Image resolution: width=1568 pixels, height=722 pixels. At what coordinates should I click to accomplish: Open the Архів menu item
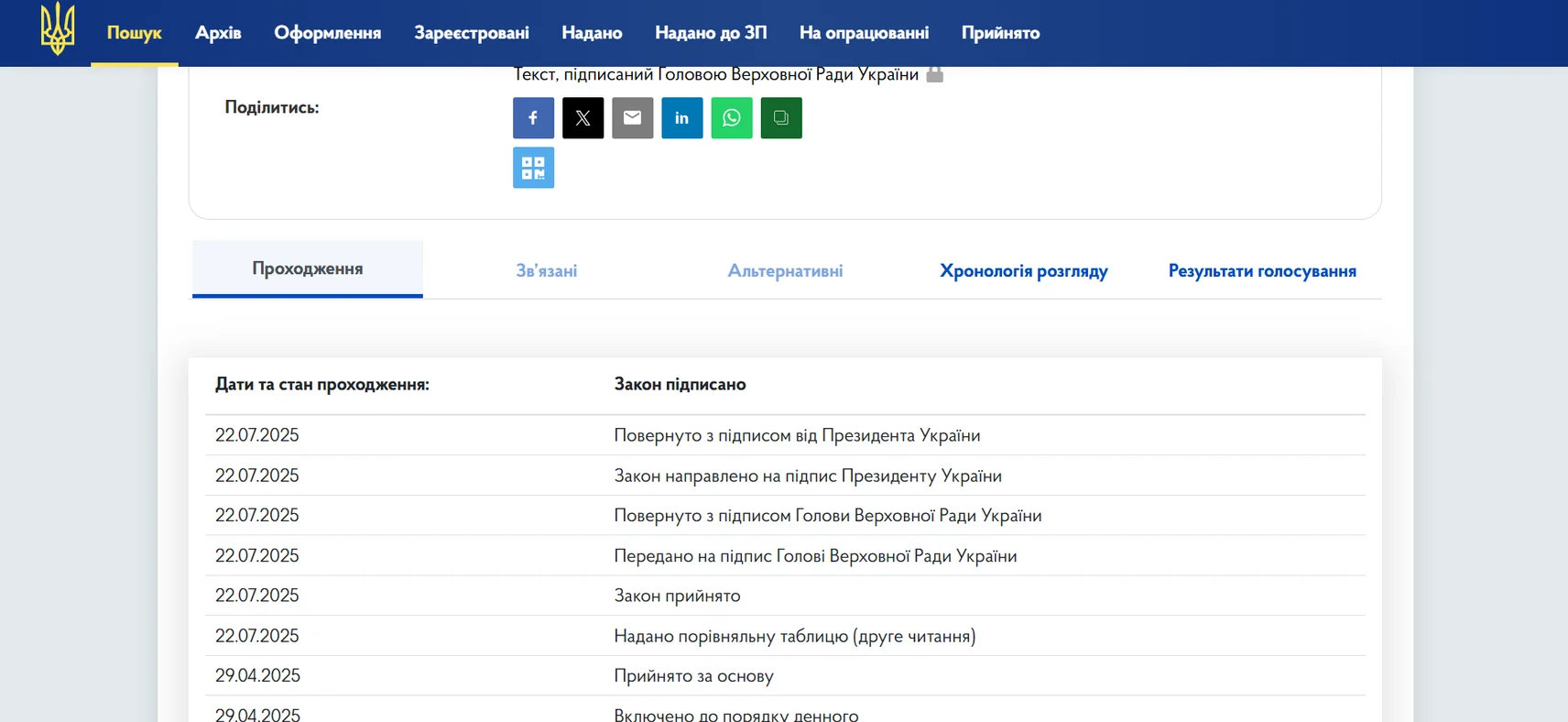218,33
